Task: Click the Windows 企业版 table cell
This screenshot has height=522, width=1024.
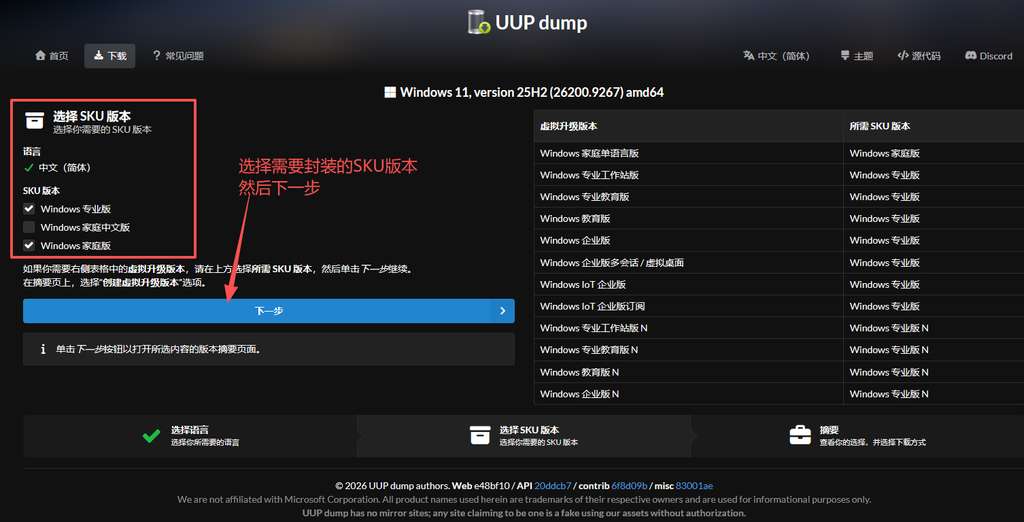Action: coord(688,240)
